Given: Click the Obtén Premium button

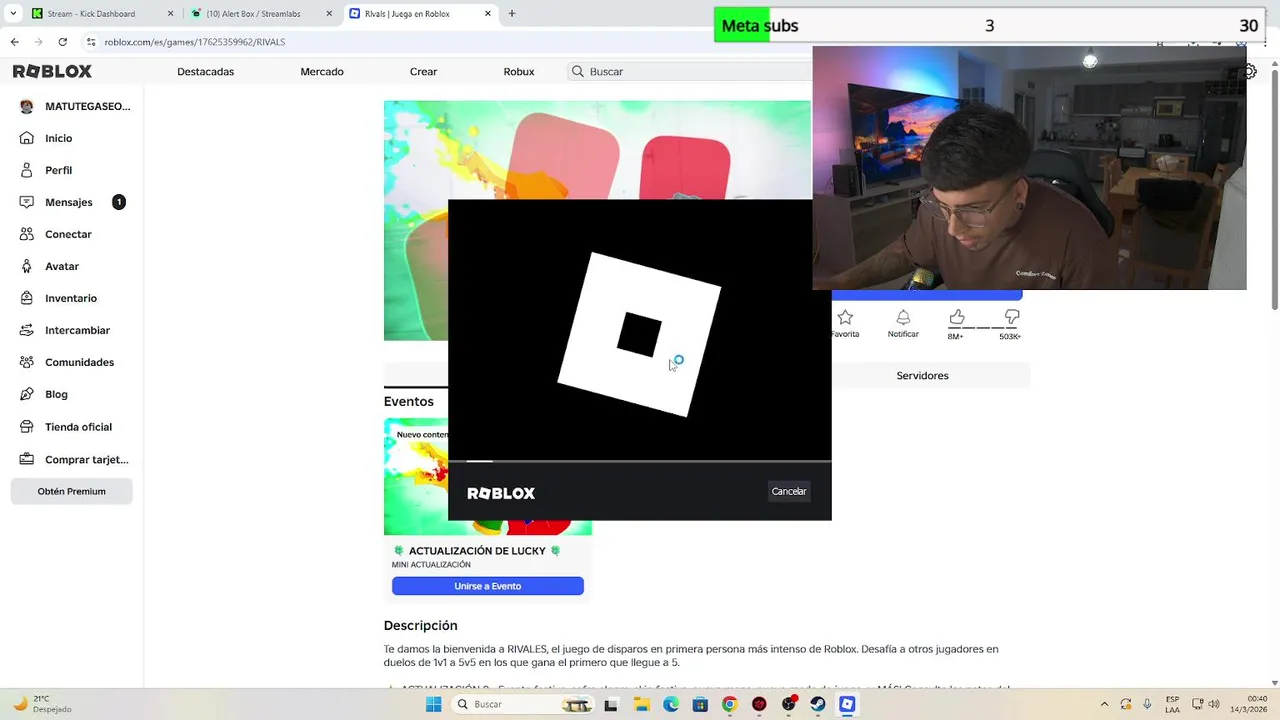Looking at the screenshot, I should pos(72,491).
